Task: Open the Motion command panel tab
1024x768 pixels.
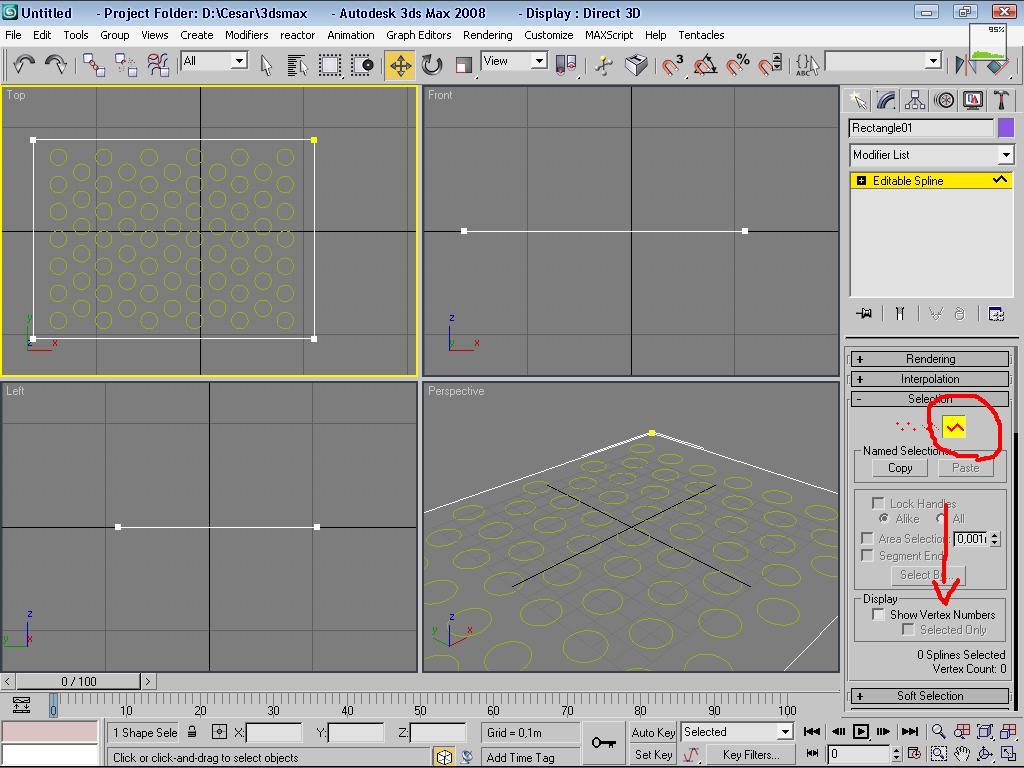Action: tap(944, 100)
